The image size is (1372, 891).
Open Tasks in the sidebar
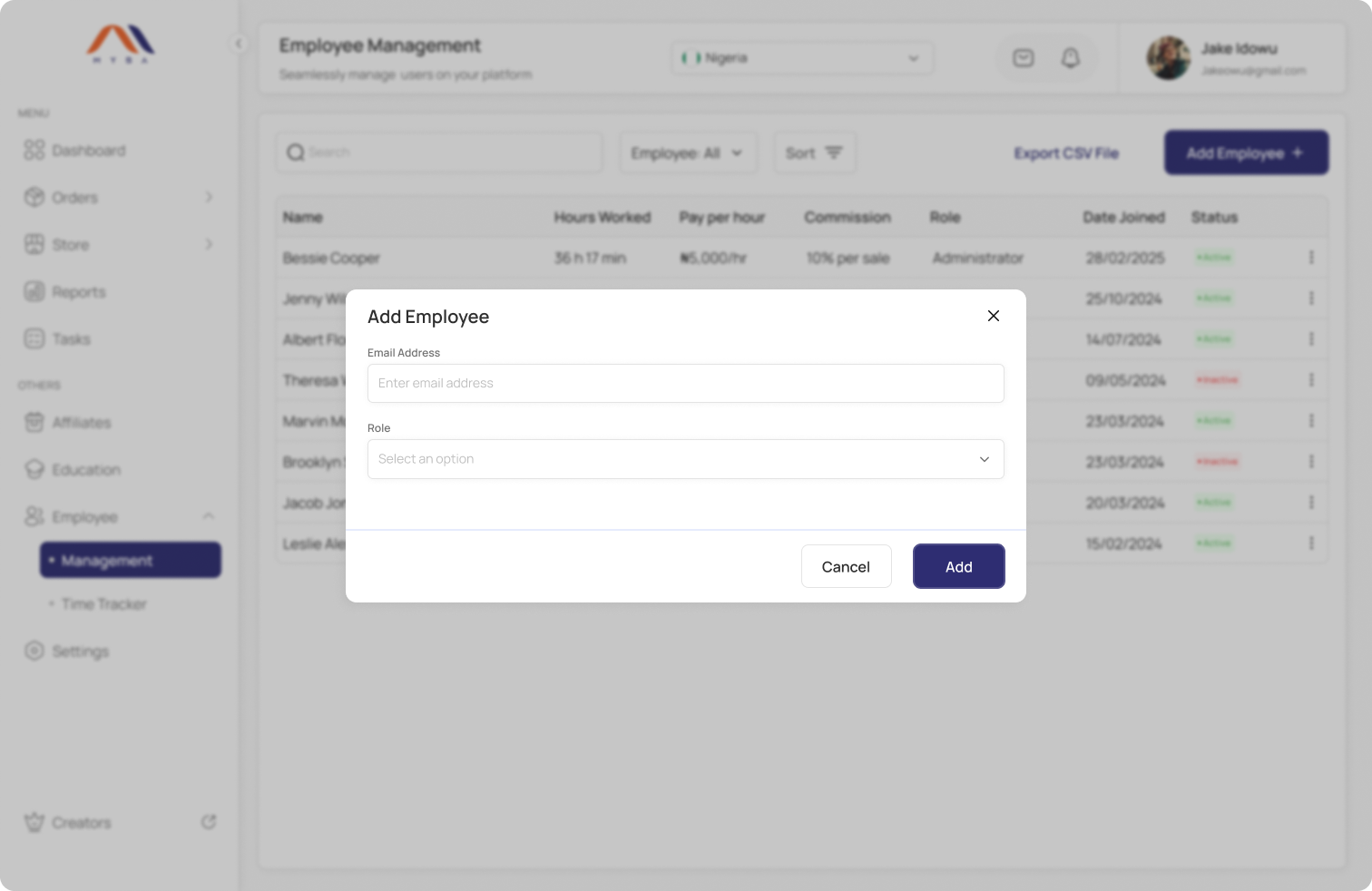[71, 338]
